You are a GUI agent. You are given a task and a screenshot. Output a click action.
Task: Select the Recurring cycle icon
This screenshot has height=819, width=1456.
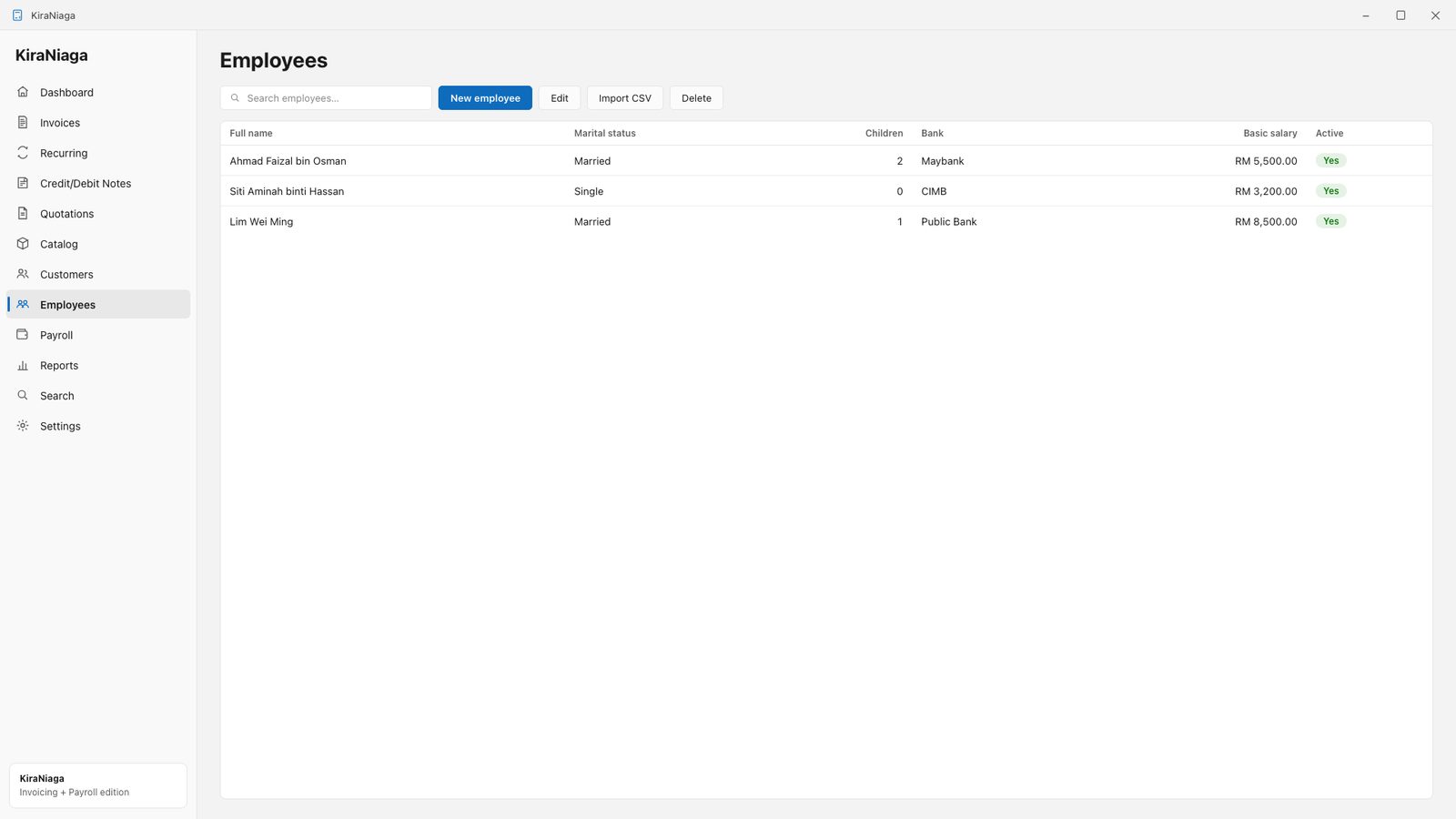pyautogui.click(x=23, y=153)
